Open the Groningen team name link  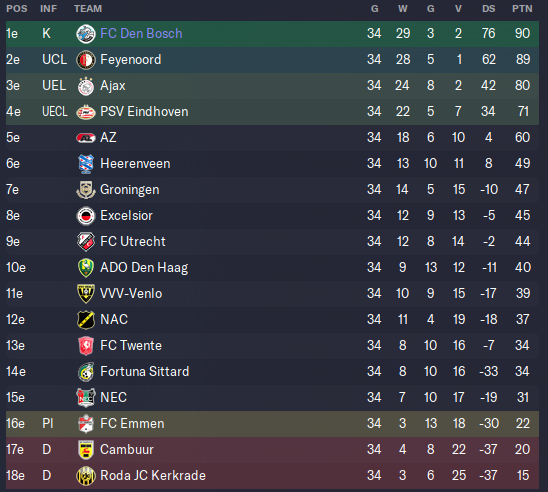(130, 189)
